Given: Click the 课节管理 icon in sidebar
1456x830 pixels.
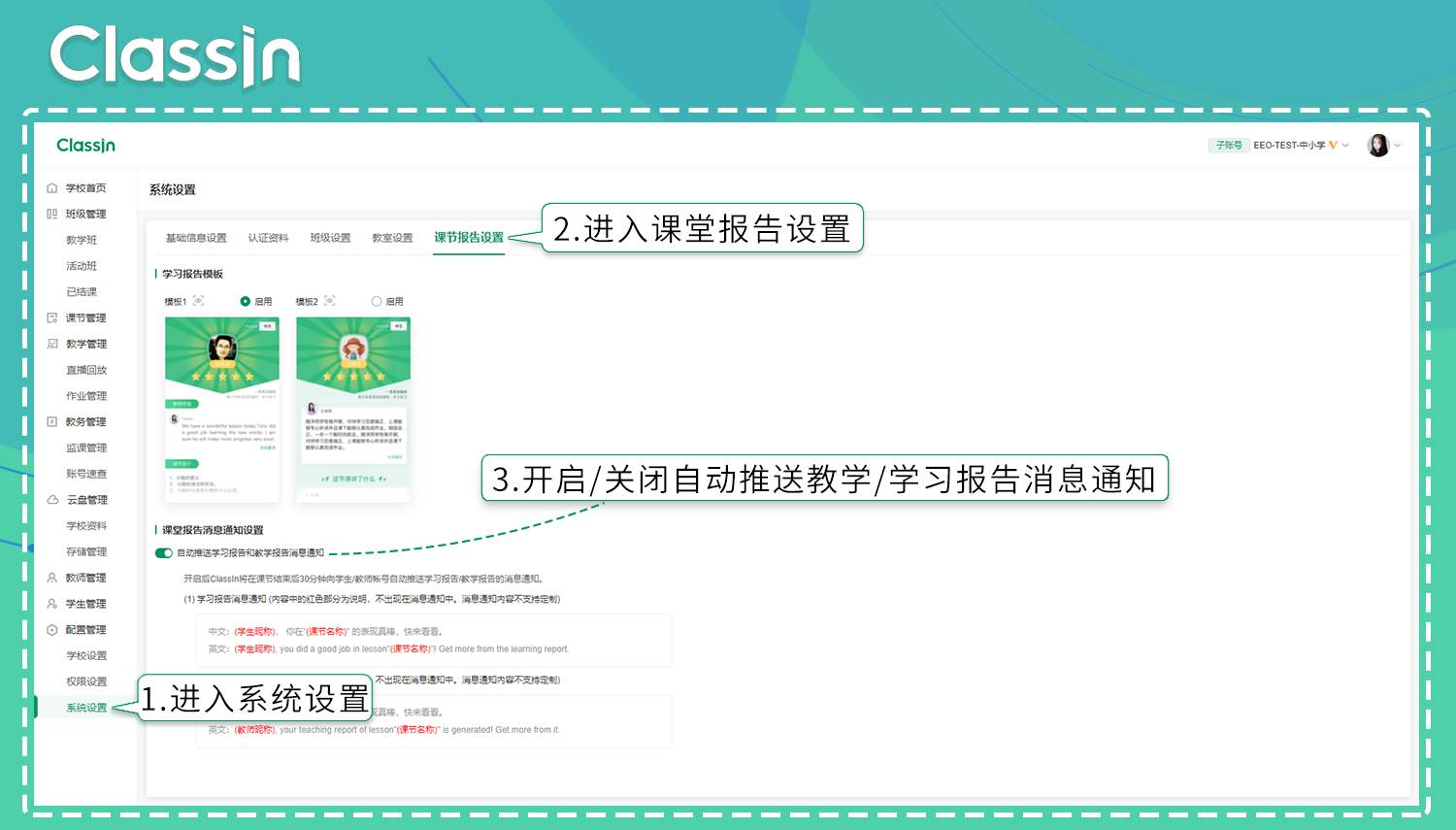Looking at the screenshot, I should 52,317.
